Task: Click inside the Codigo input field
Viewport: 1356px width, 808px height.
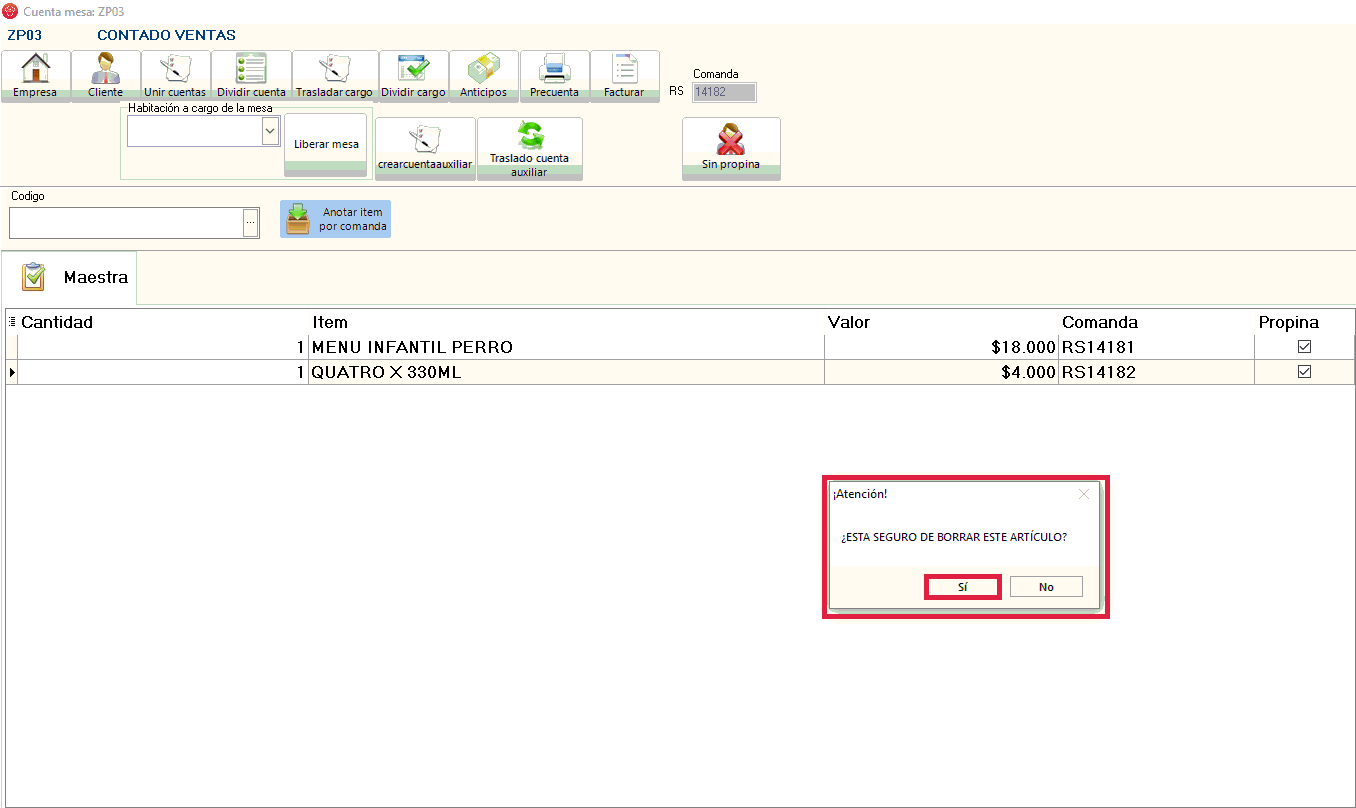Action: (125, 223)
